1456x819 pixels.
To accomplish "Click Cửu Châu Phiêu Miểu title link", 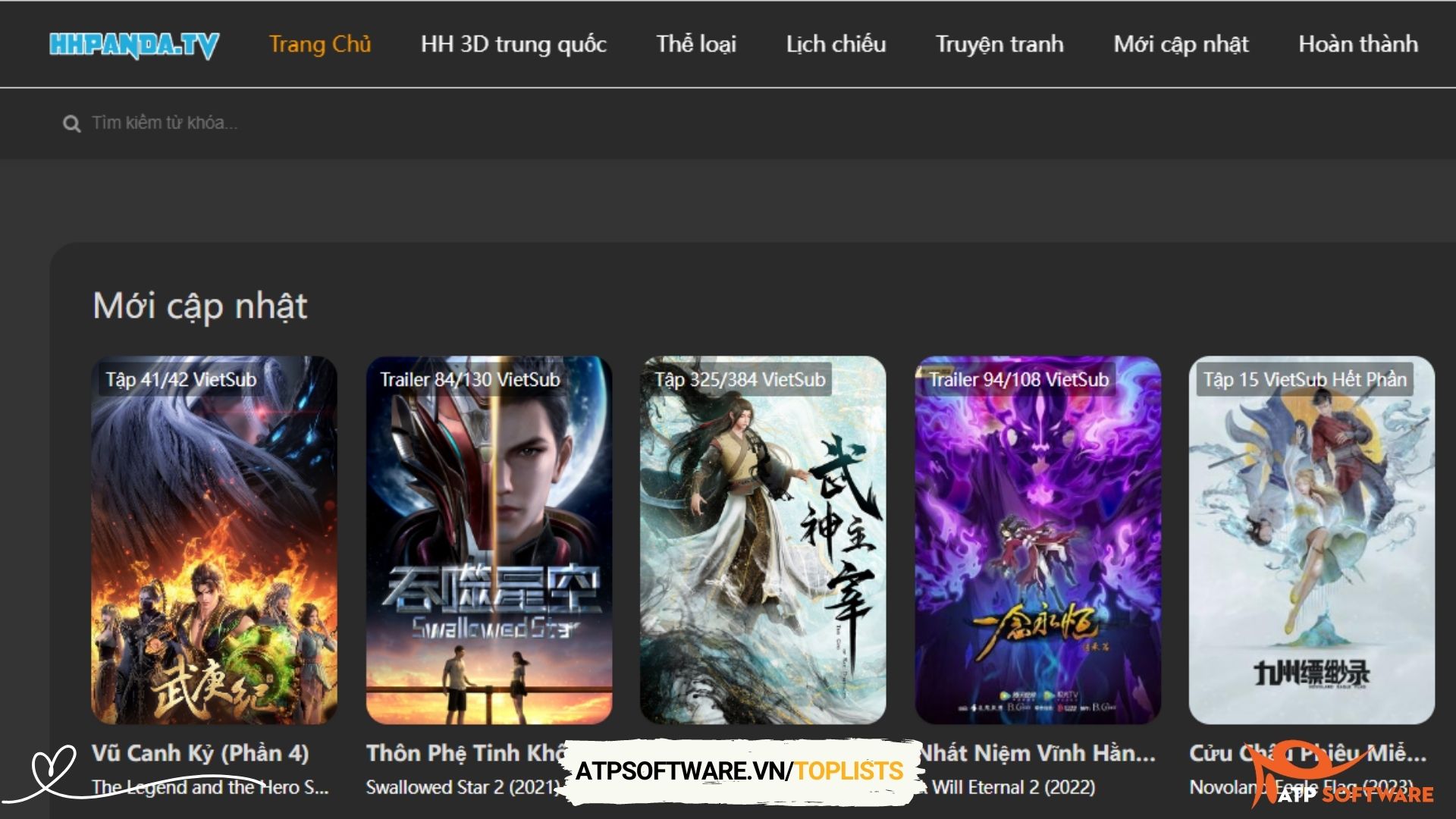I will point(1308,753).
